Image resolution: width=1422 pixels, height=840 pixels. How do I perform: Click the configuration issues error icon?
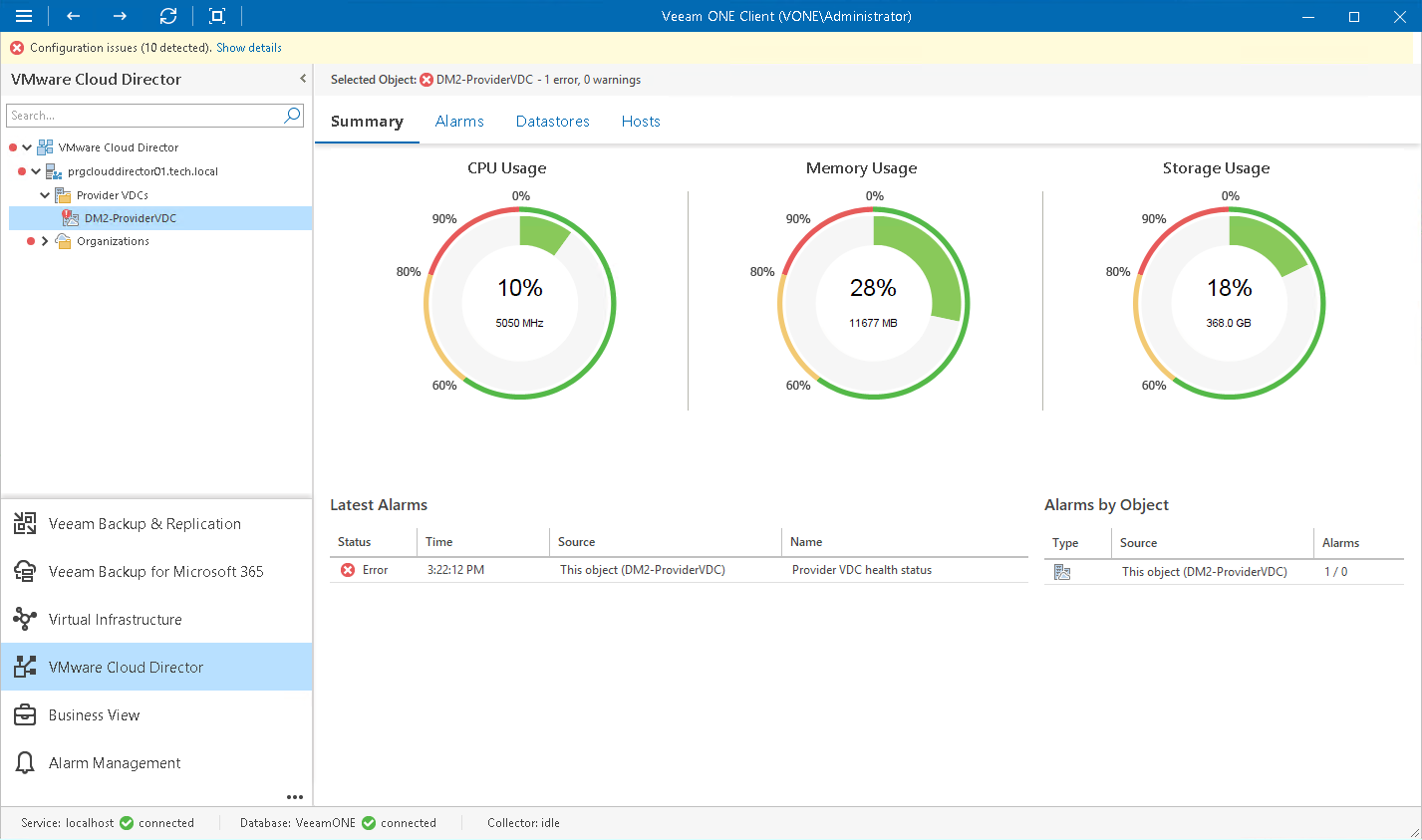point(17,48)
